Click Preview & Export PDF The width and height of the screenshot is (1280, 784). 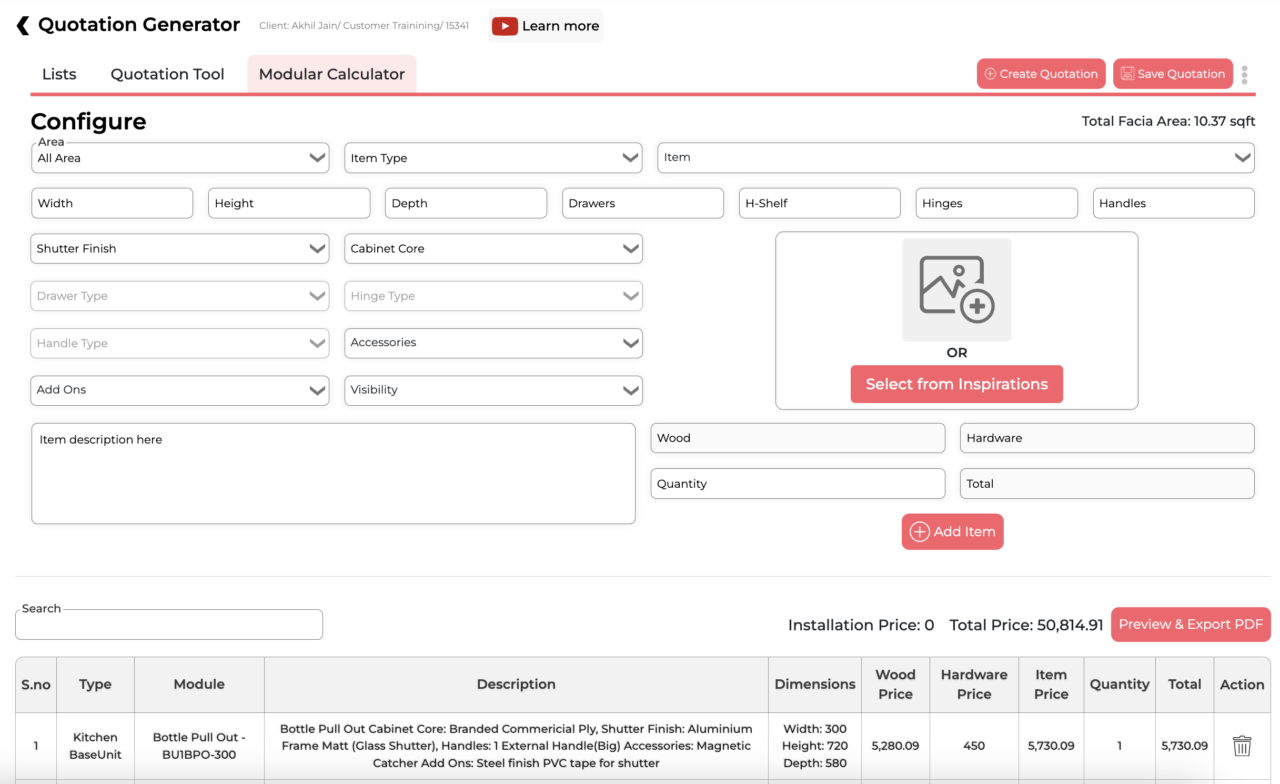[1190, 624]
